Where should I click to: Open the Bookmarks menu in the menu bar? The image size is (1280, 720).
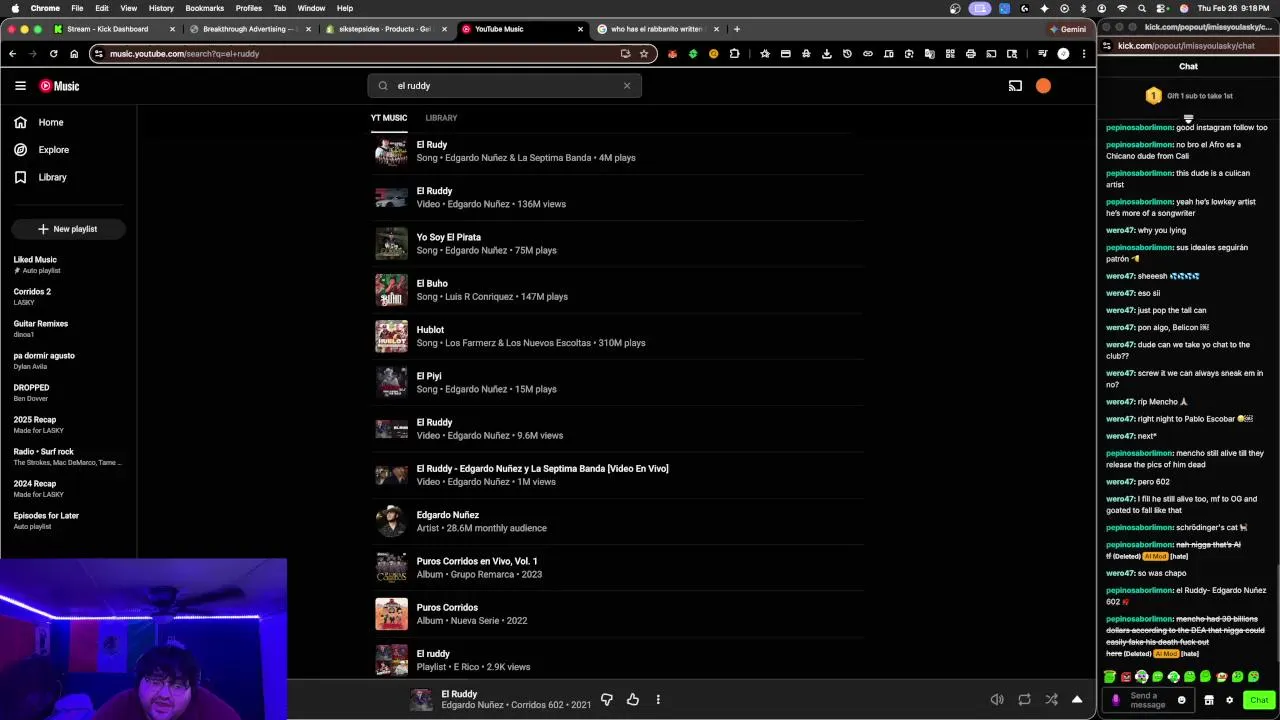204,8
